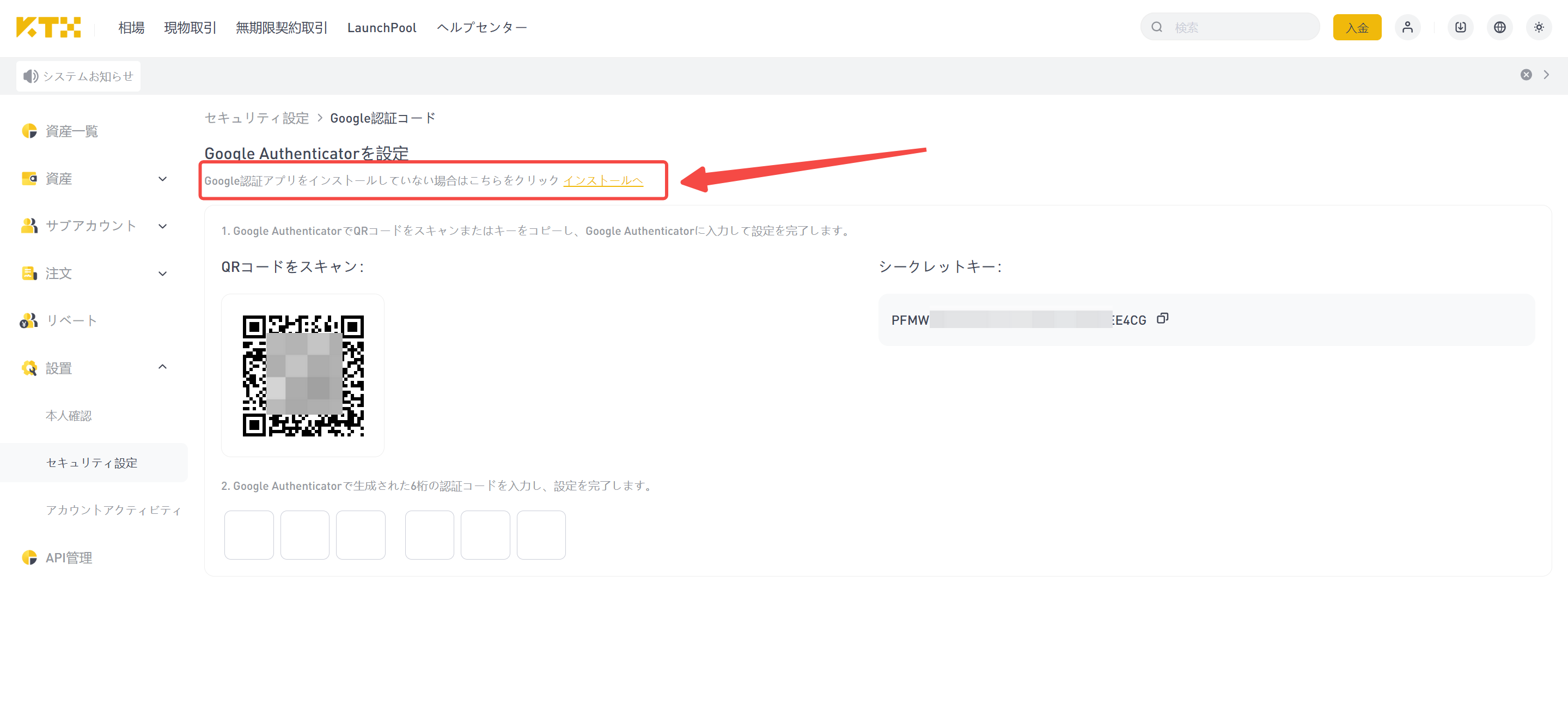Toggle the light/dark theme icon

pos(1538,27)
